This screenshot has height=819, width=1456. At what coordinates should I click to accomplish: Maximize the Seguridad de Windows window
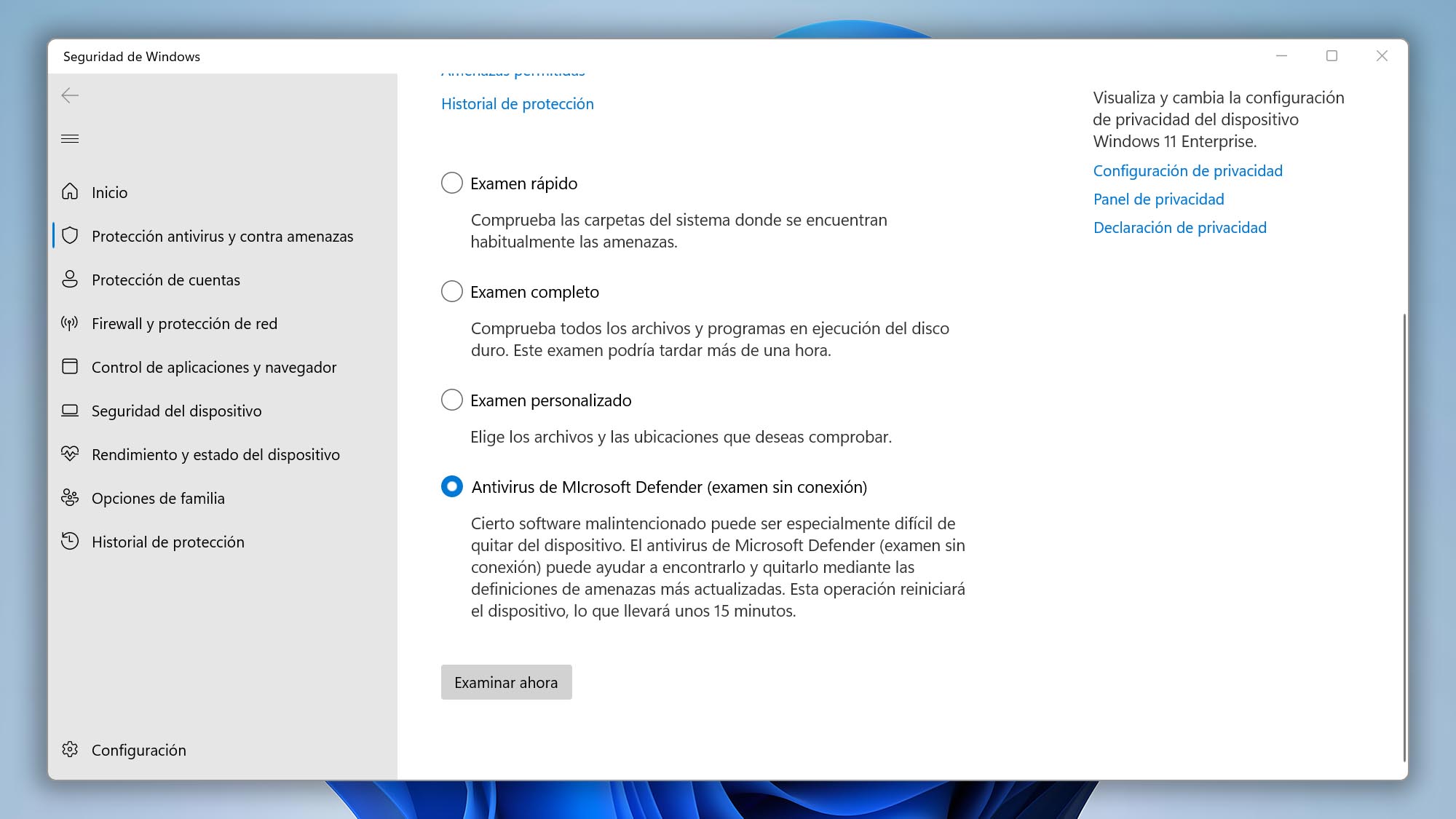pos(1332,56)
